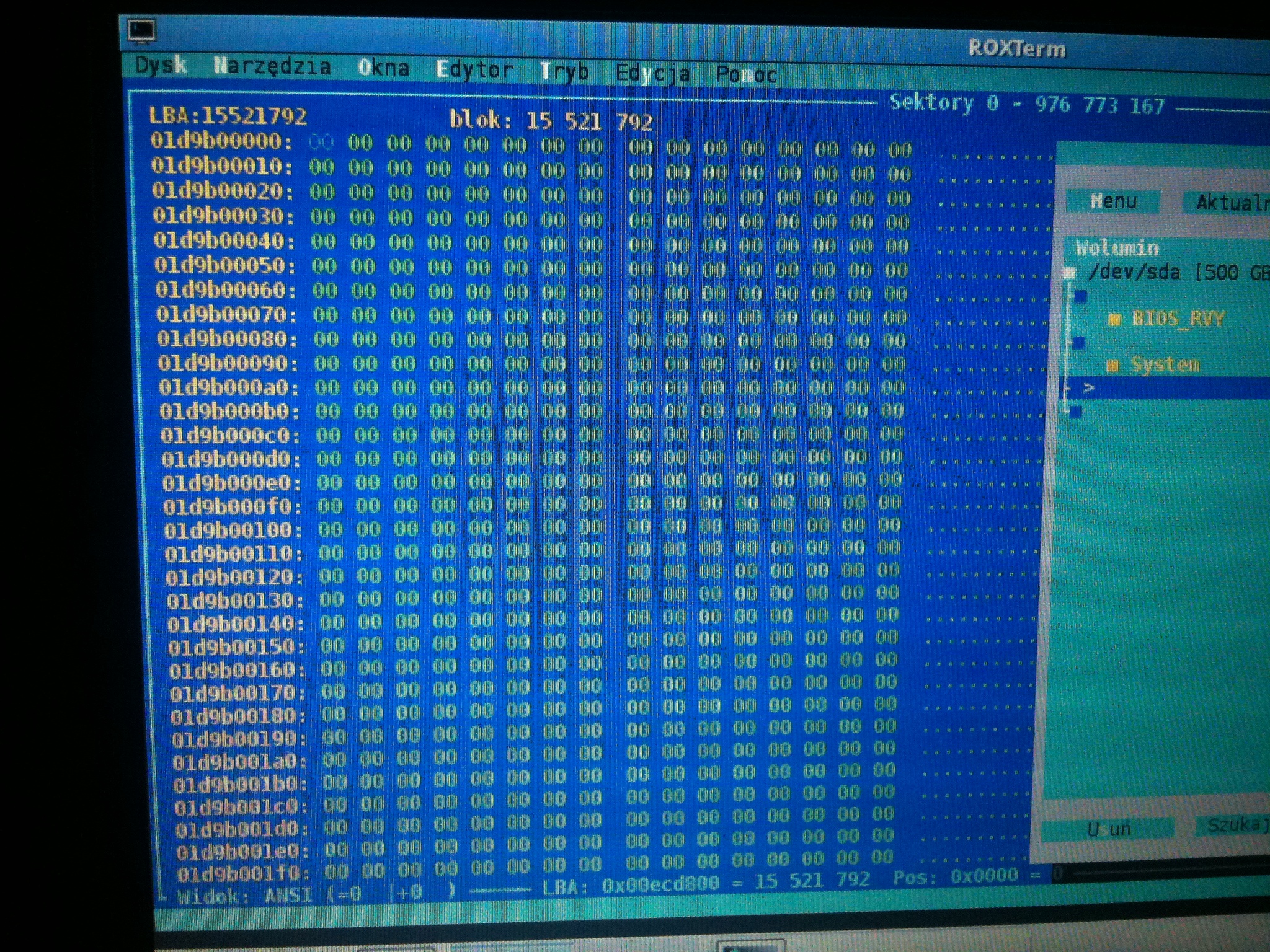The height and width of the screenshot is (952, 1270).
Task: Click the offset label 01d9b001f0:
Action: [243, 874]
